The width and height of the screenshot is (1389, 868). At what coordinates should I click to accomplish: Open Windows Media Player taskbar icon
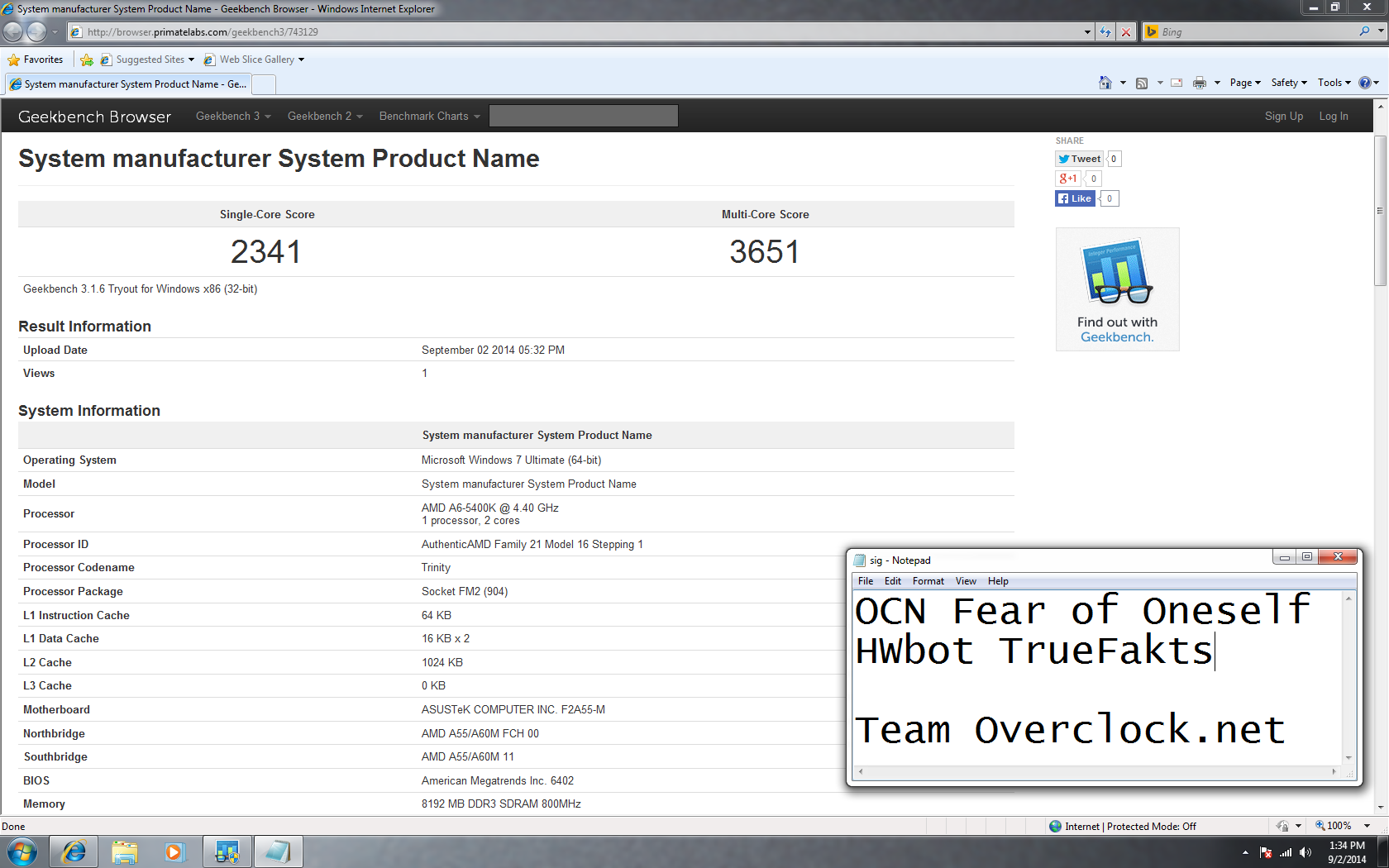[x=174, y=851]
